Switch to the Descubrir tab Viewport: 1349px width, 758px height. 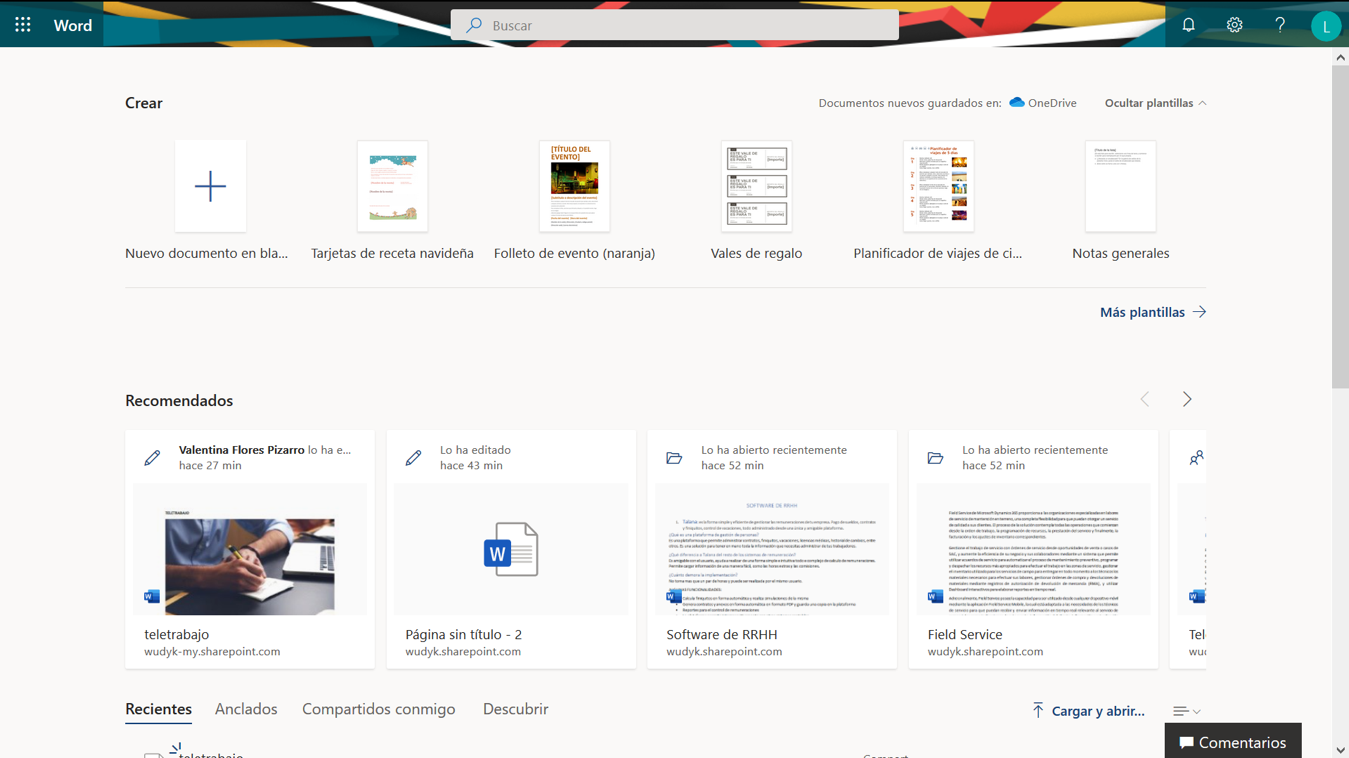(x=515, y=709)
